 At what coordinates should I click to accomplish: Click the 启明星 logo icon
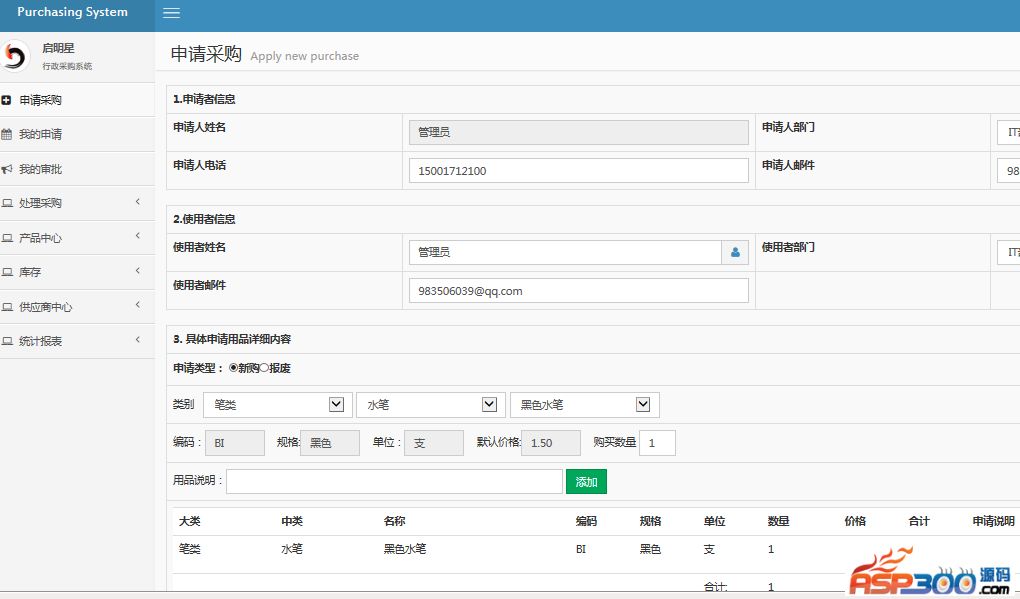pos(14,57)
